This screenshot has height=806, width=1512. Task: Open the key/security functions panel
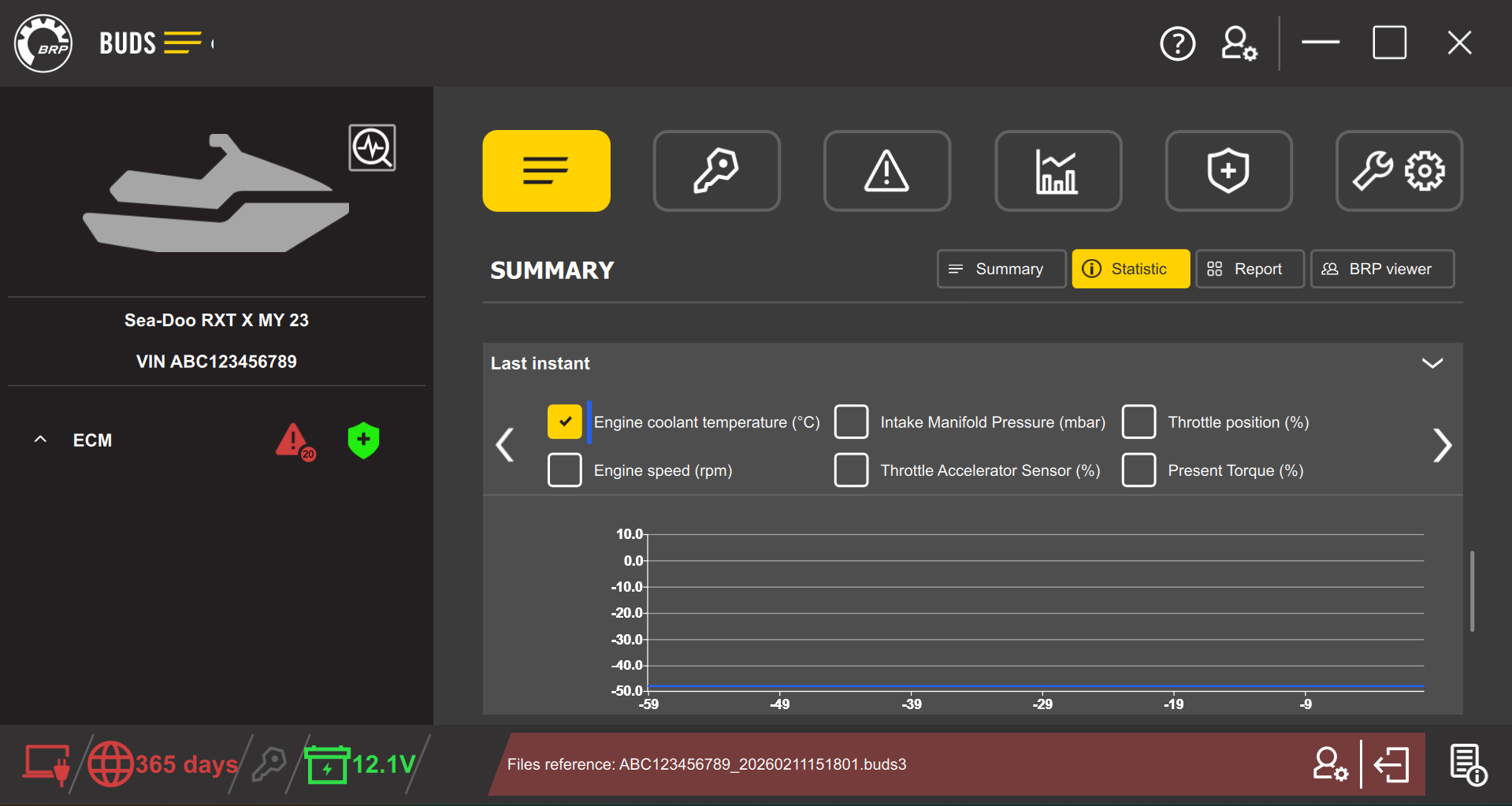[715, 170]
